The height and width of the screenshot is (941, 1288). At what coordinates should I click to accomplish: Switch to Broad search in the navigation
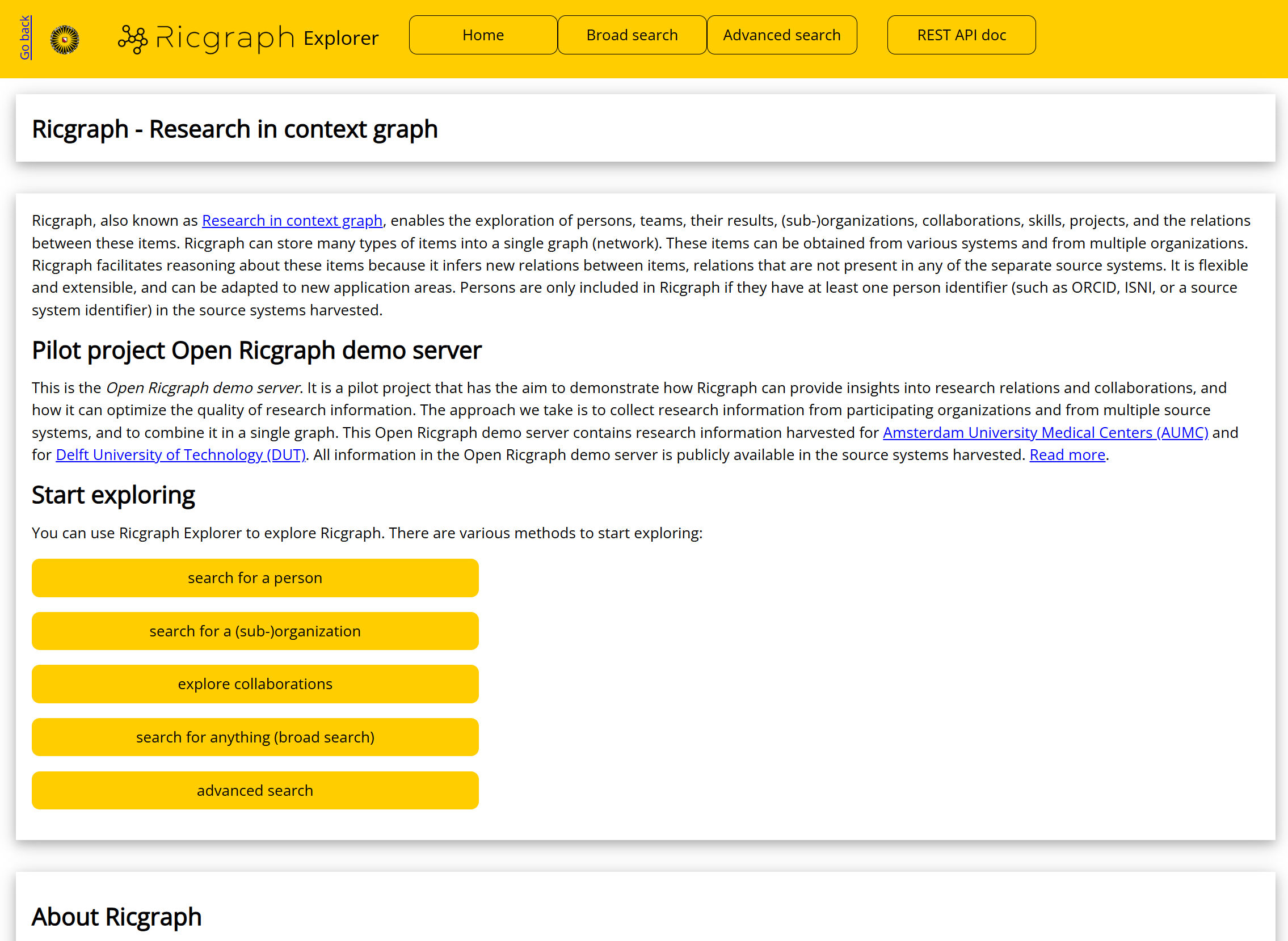(x=631, y=35)
